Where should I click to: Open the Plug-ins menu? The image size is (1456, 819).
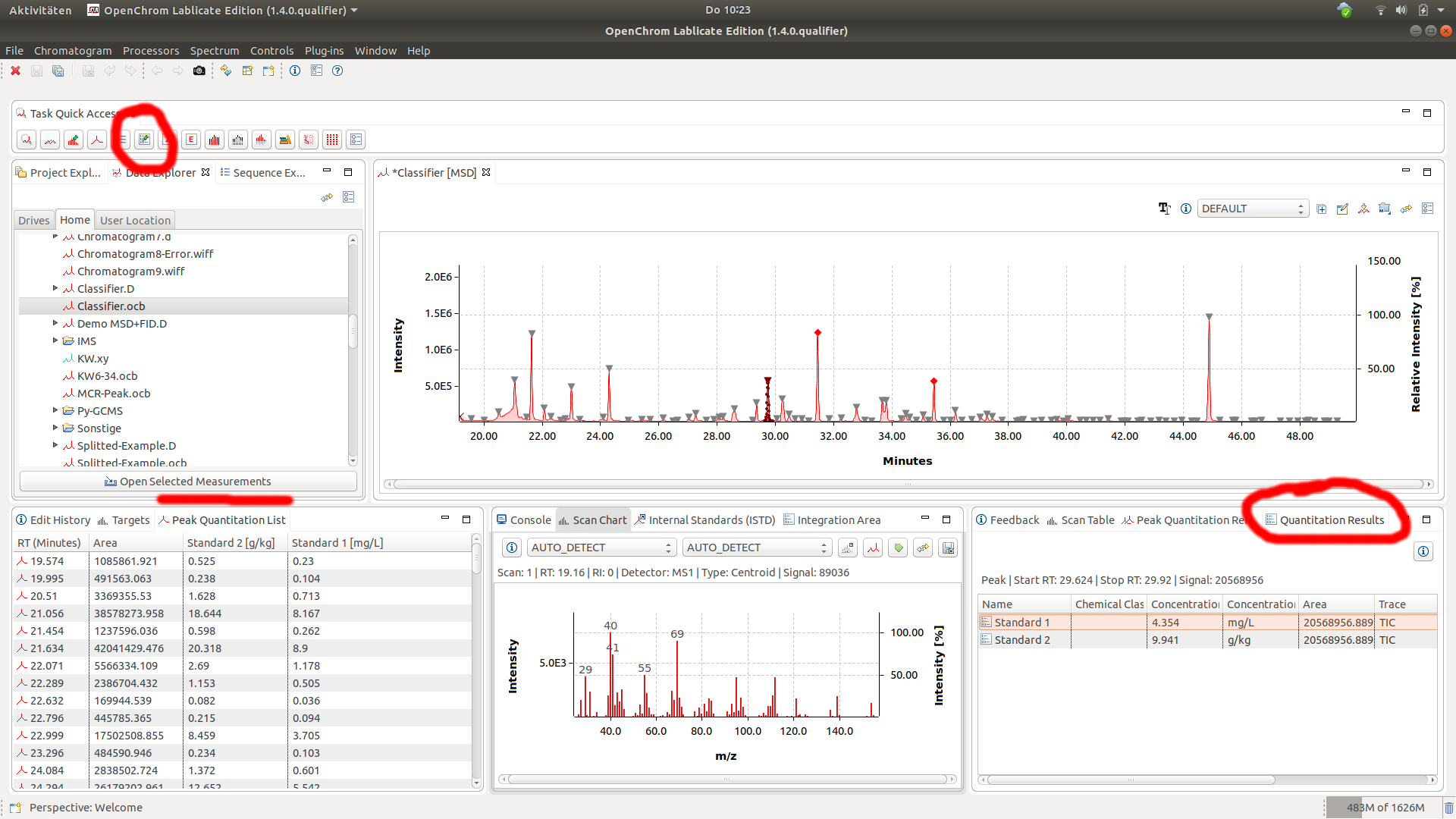324,51
